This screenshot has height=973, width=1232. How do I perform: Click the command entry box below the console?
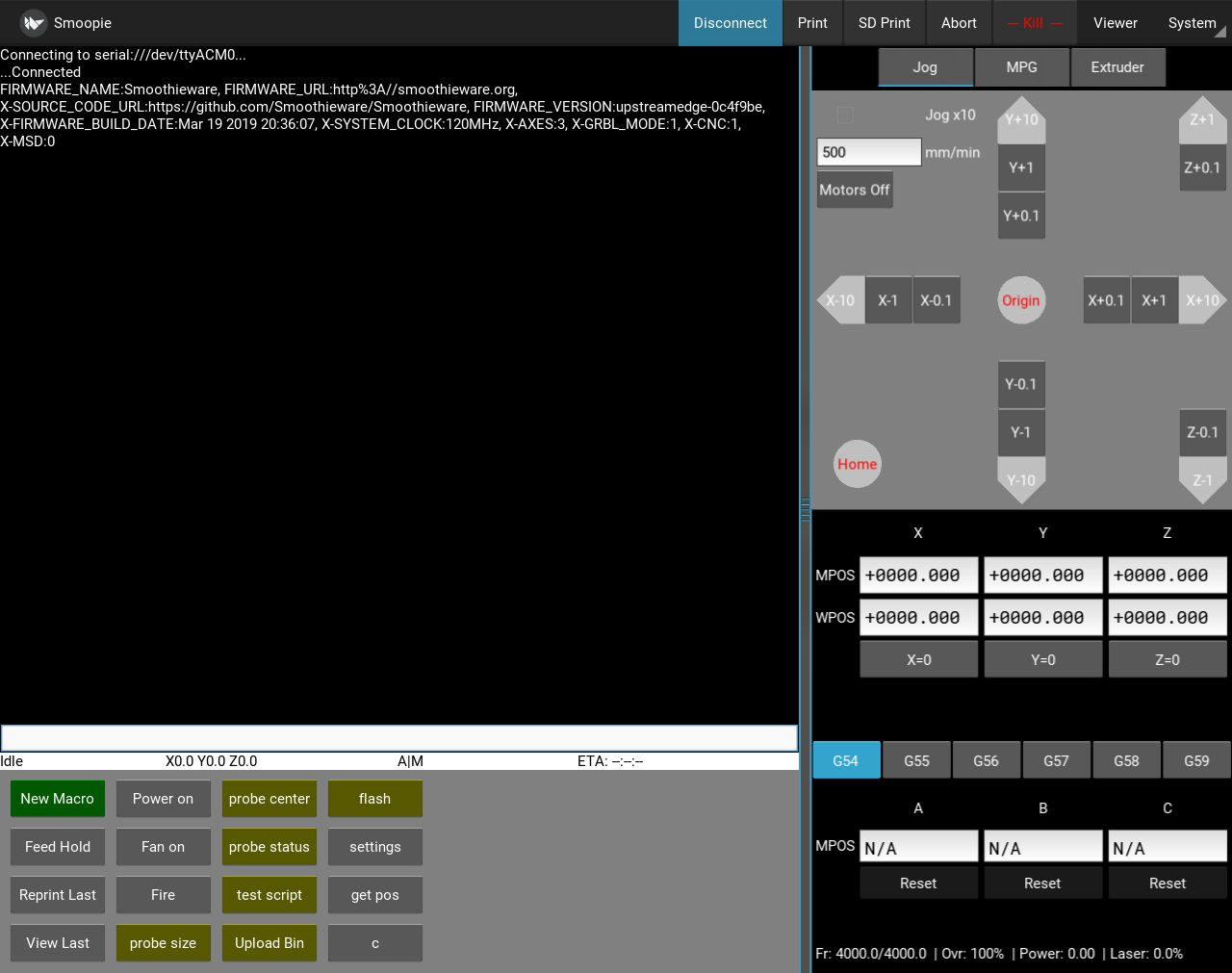pyautogui.click(x=398, y=736)
